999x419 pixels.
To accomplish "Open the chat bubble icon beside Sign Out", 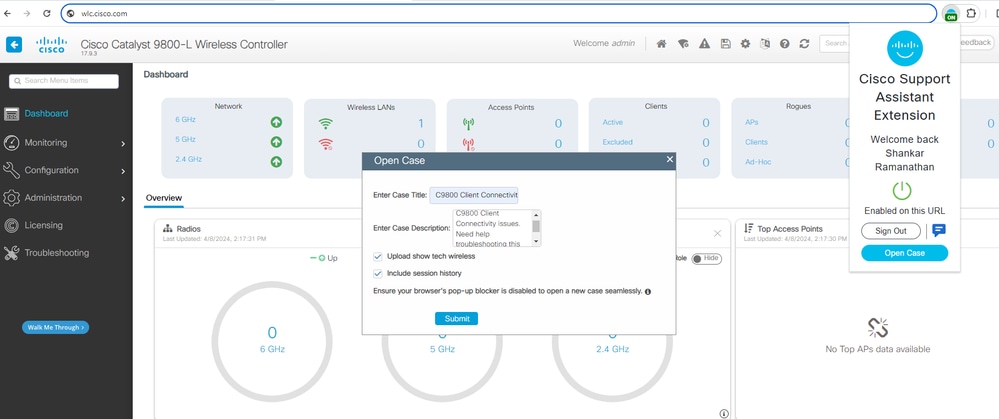I will (x=938, y=231).
